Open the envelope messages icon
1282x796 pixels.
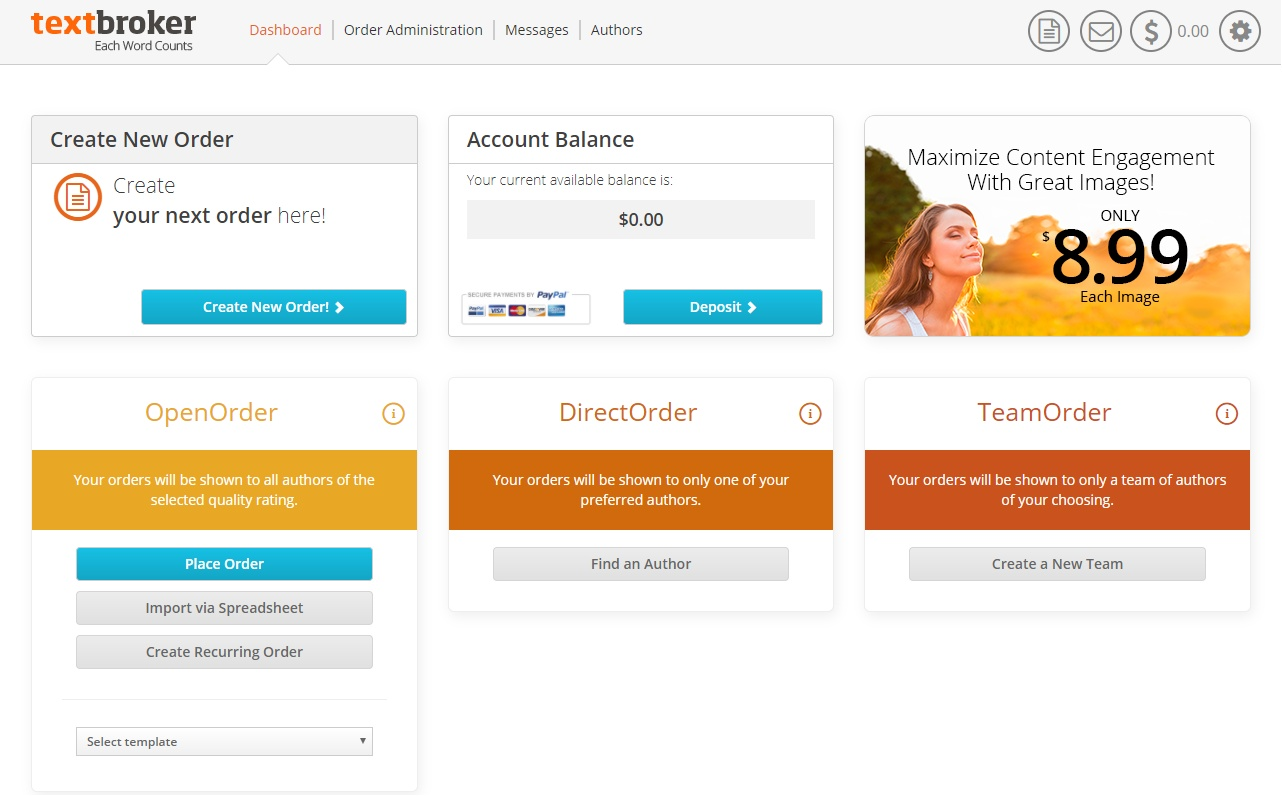click(1101, 31)
